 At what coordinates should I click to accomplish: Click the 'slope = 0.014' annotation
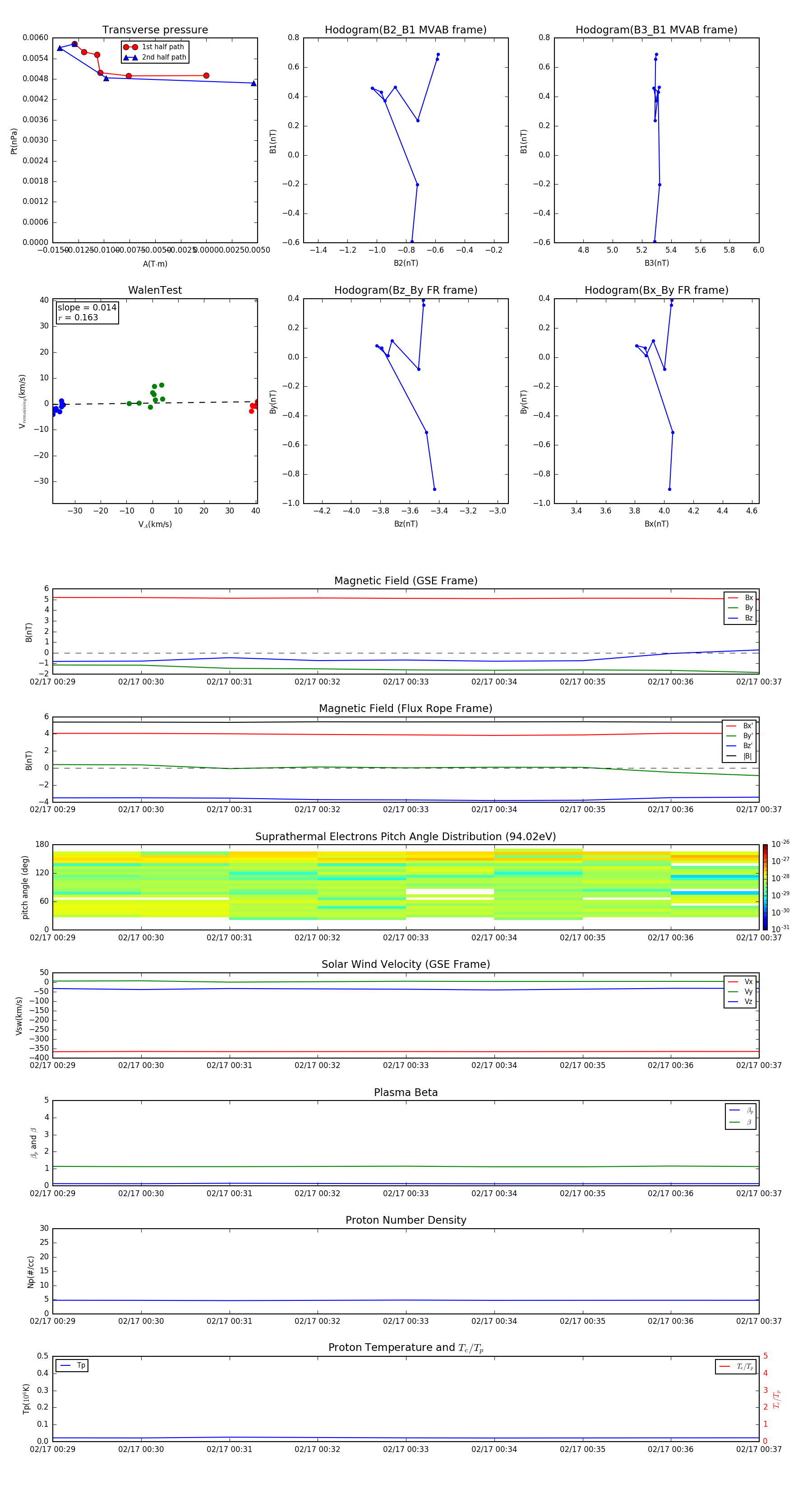tap(87, 308)
